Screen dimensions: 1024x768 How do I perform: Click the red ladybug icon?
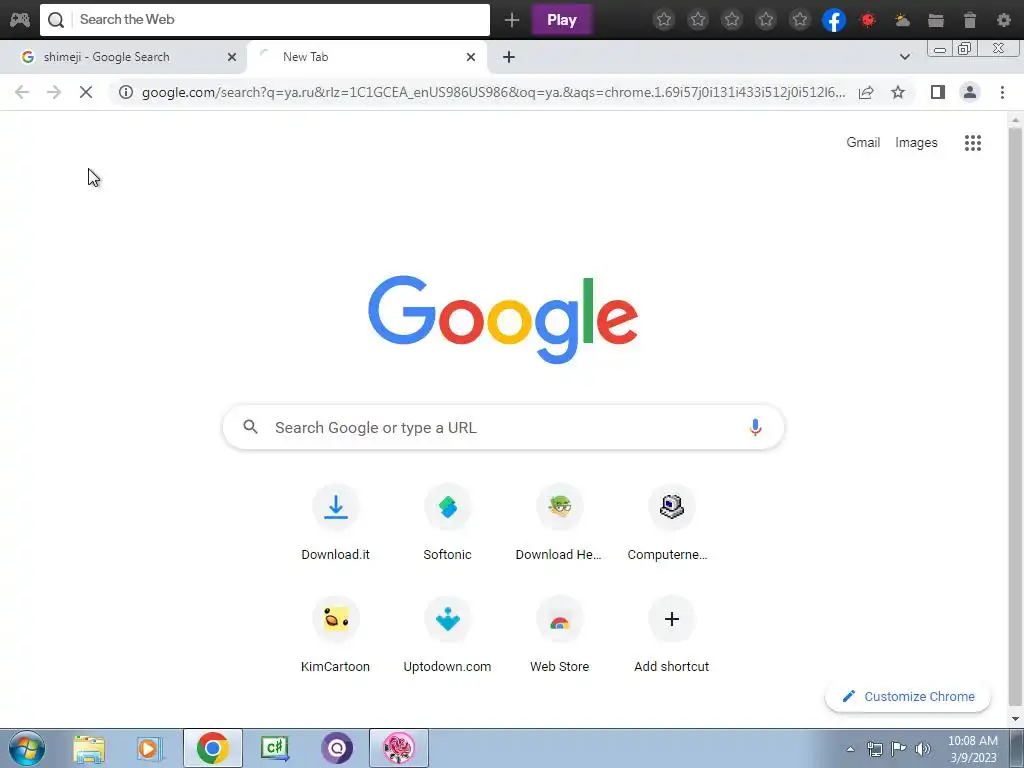tap(868, 20)
